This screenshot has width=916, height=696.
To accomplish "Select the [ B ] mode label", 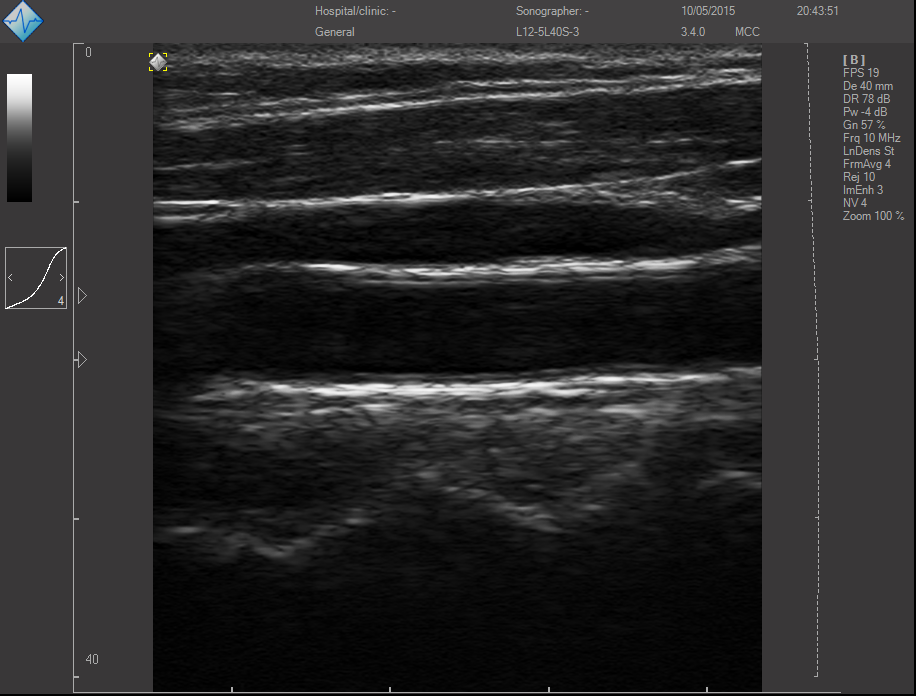I will (854, 60).
